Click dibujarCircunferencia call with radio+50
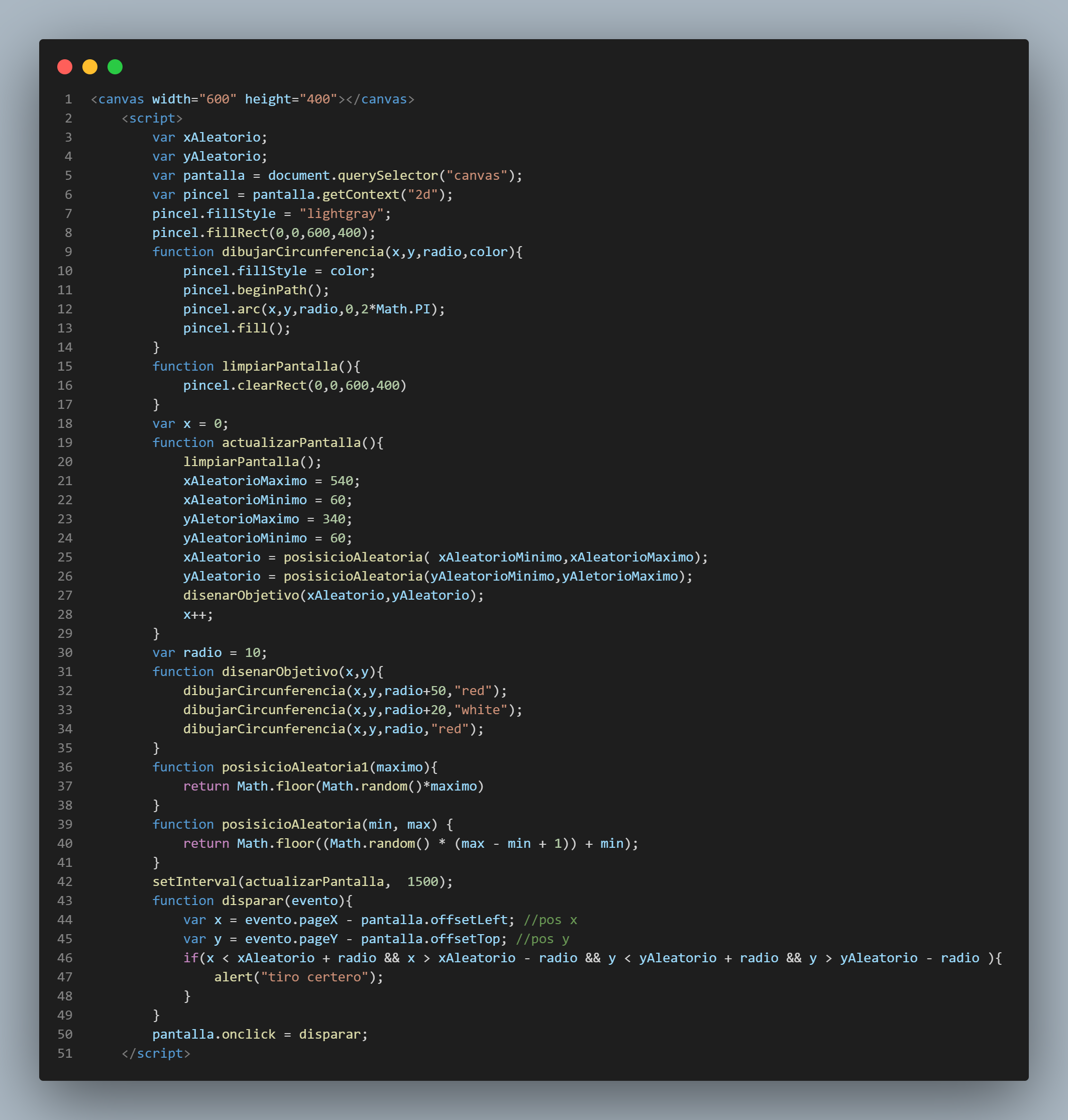The width and height of the screenshot is (1068, 1120). pos(345,691)
